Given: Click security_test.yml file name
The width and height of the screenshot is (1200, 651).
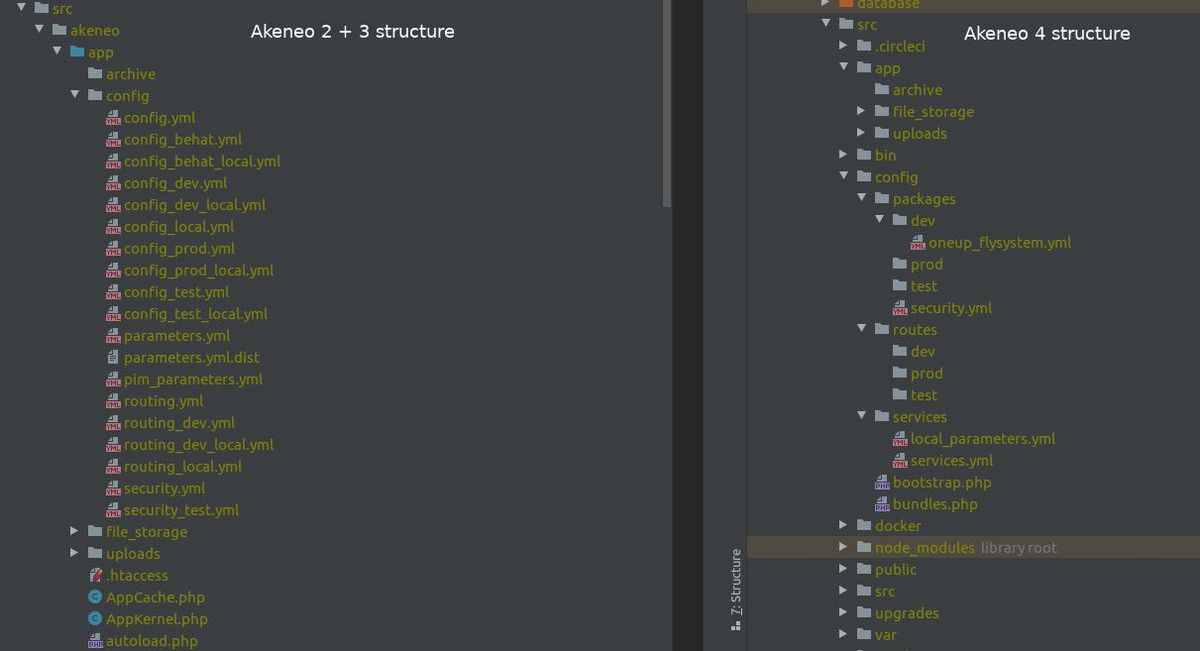Looking at the screenshot, I should pos(181,510).
